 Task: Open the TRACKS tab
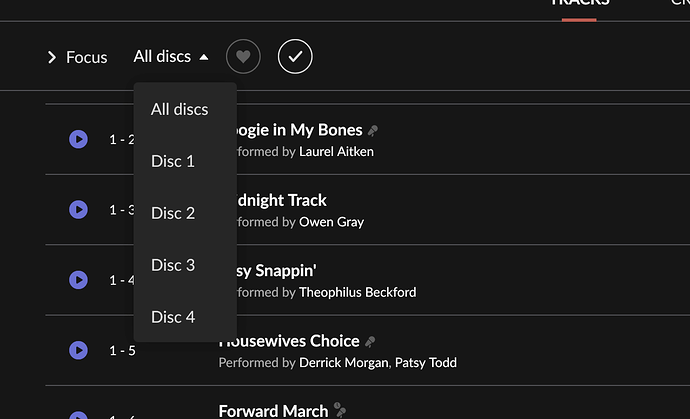579,4
